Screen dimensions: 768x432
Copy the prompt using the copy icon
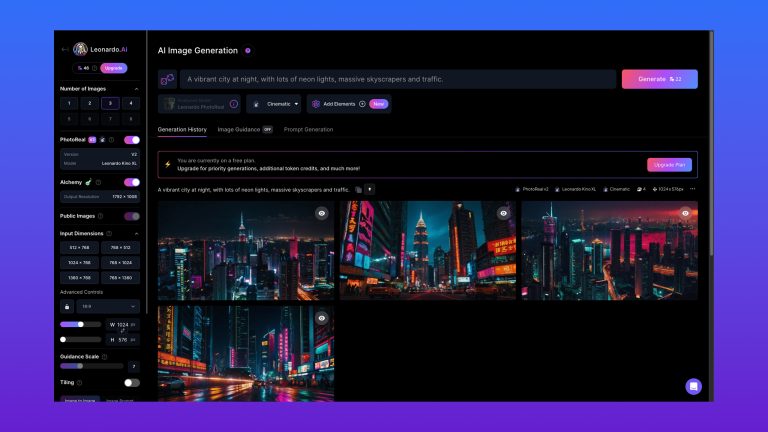[358, 189]
